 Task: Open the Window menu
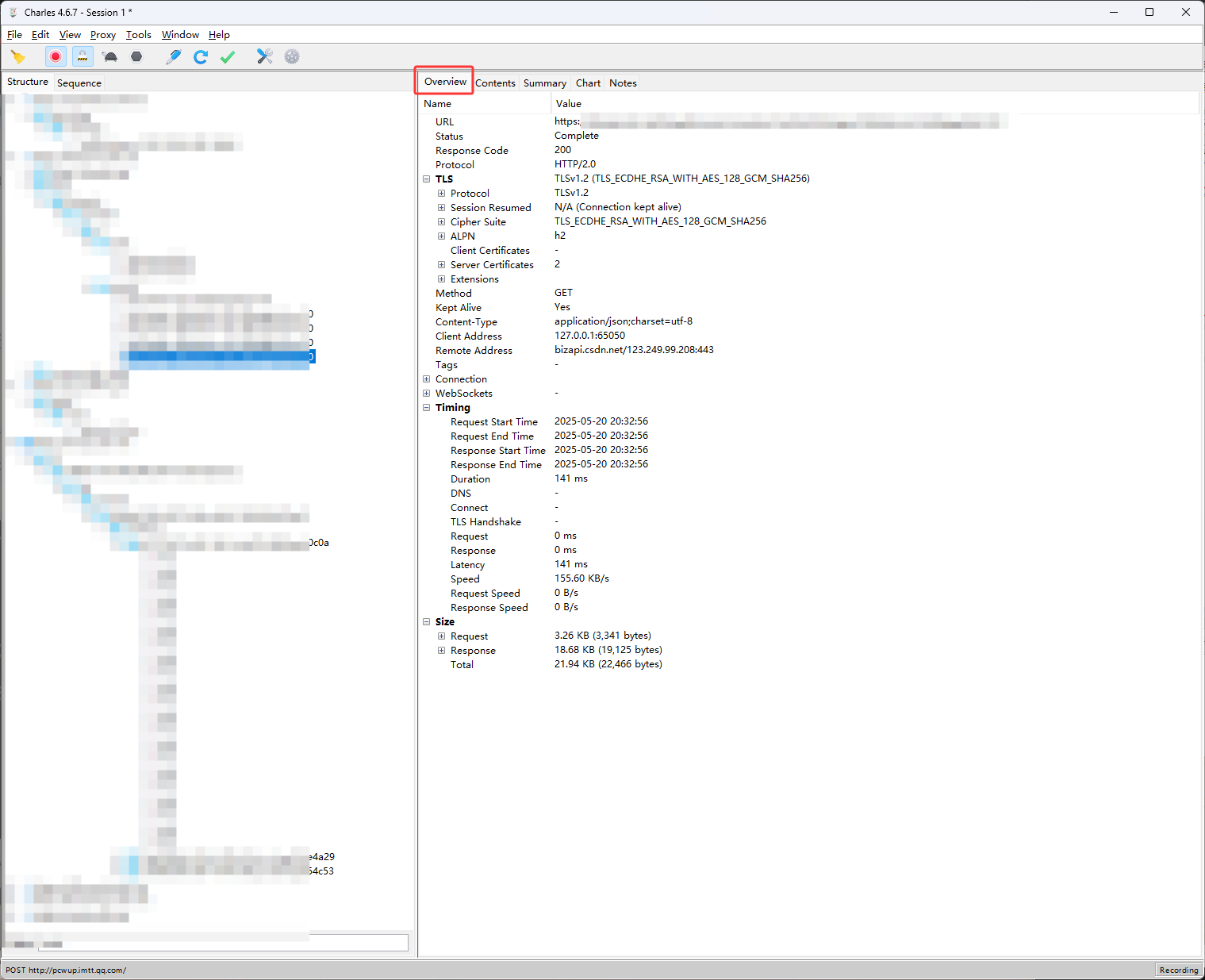(x=180, y=35)
